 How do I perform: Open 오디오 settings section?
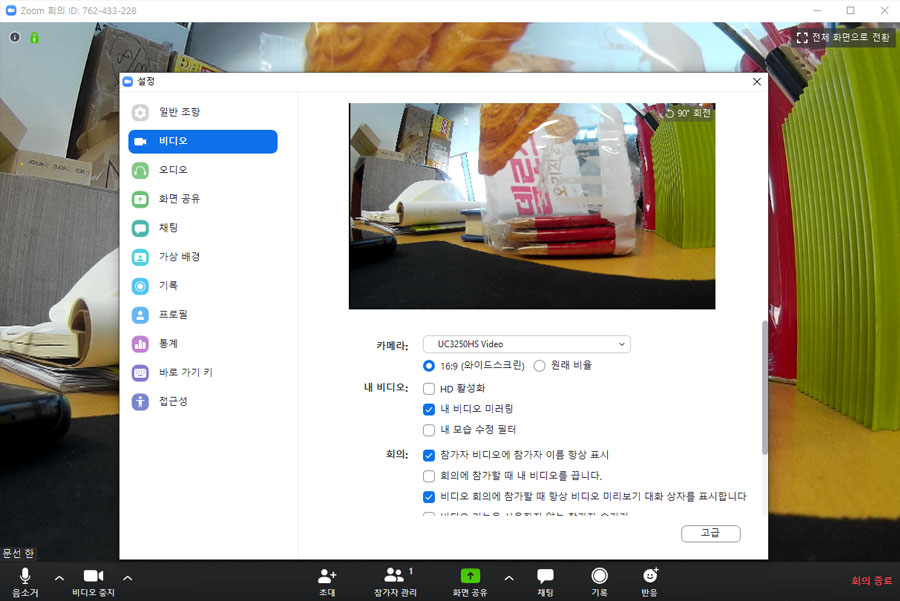click(x=203, y=170)
